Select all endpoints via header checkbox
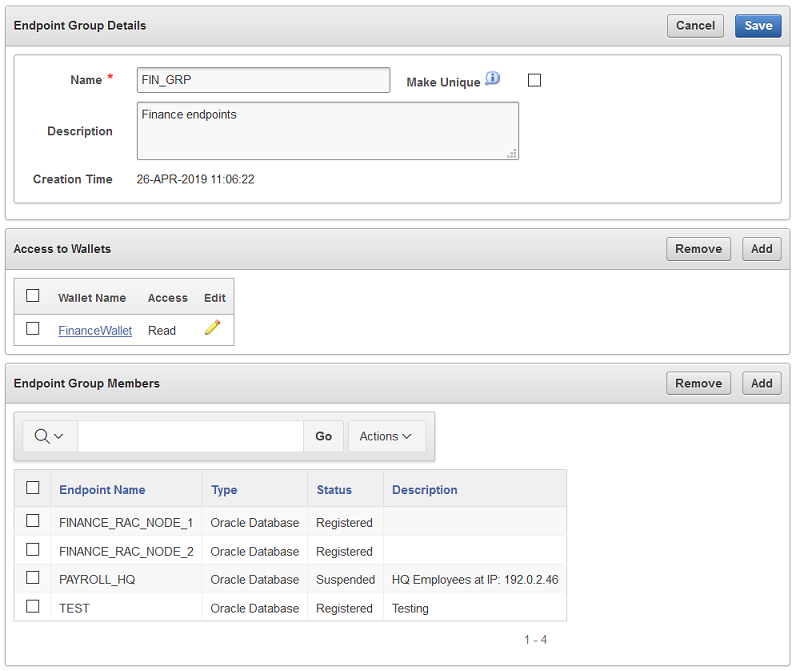 (x=33, y=488)
